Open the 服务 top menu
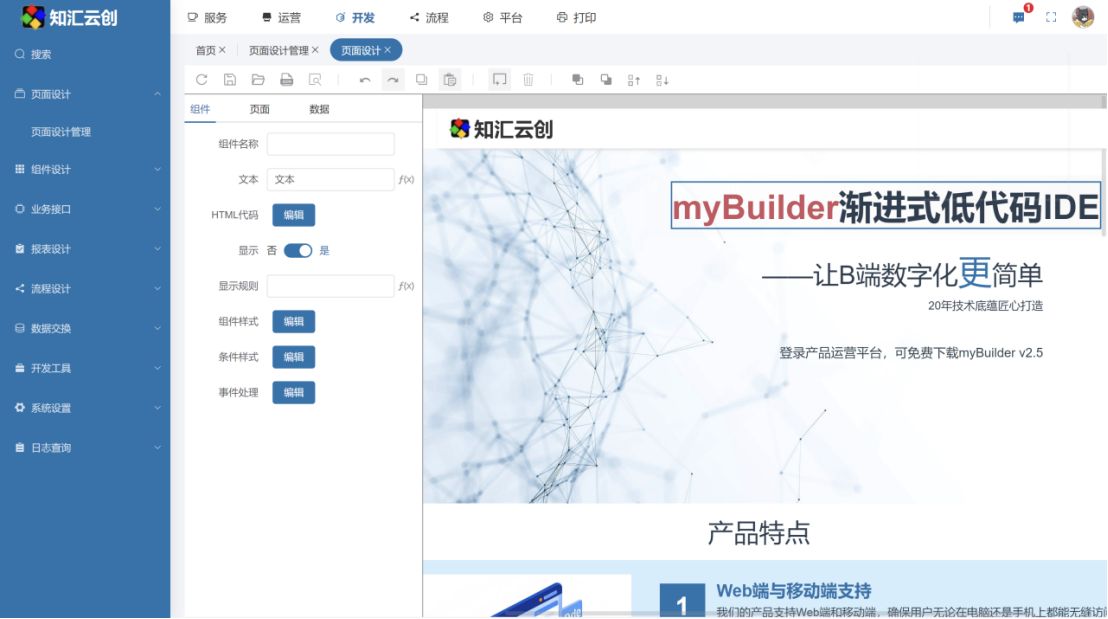Image resolution: width=1108 pixels, height=619 pixels. pos(207,18)
